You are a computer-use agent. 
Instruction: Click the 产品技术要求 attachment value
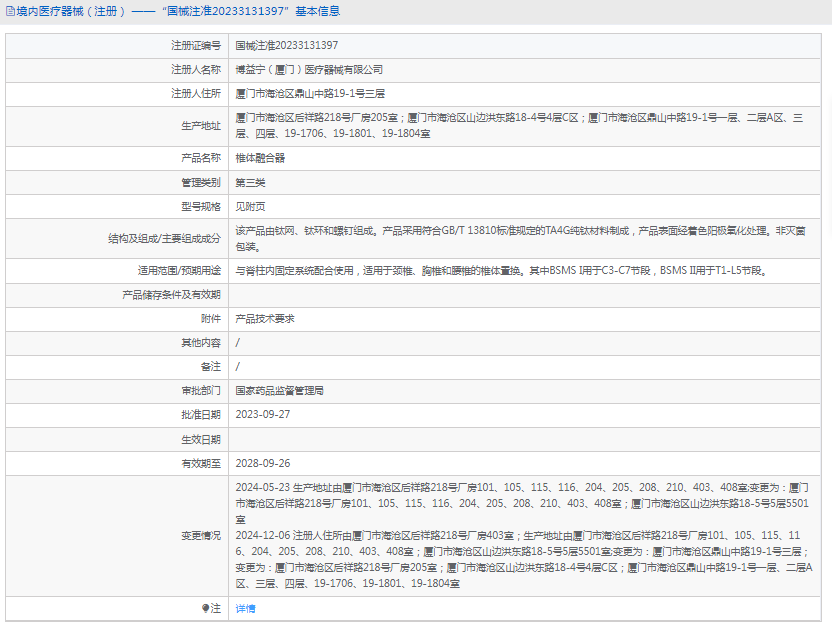tap(265, 319)
